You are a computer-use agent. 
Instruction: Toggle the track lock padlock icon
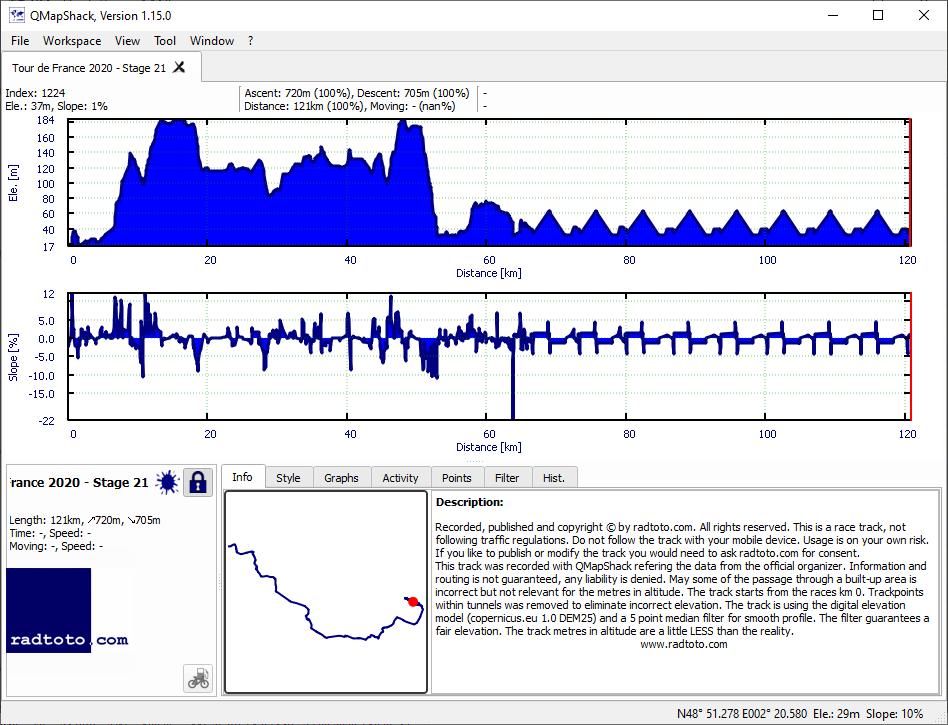click(198, 483)
